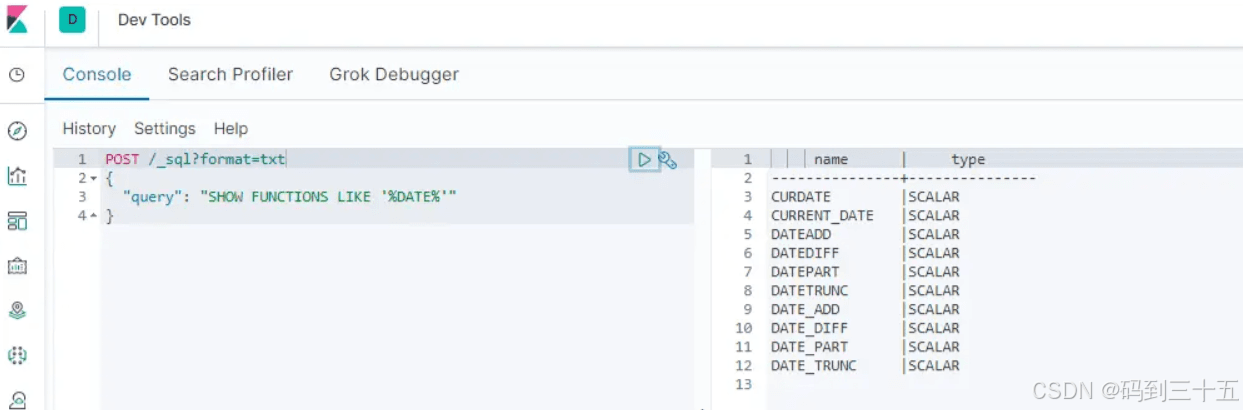1243x410 pixels.
Task: Open Dashboard icon in sidebar
Action: [17, 221]
